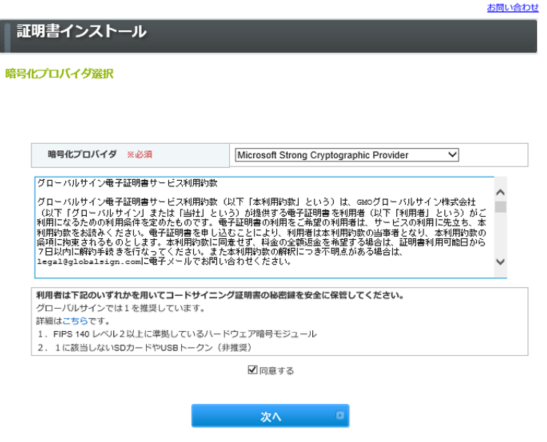Click the 証明書インストール title

(x=82, y=31)
